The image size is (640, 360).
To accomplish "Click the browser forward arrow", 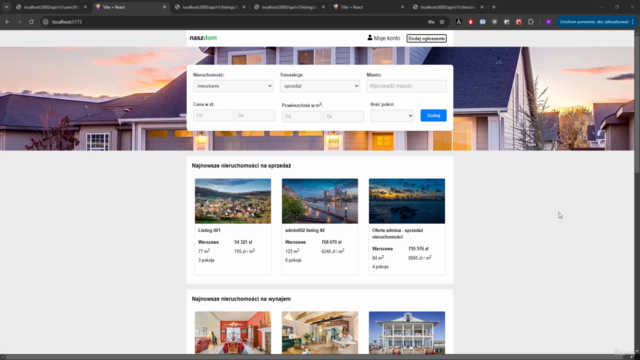I will point(19,22).
